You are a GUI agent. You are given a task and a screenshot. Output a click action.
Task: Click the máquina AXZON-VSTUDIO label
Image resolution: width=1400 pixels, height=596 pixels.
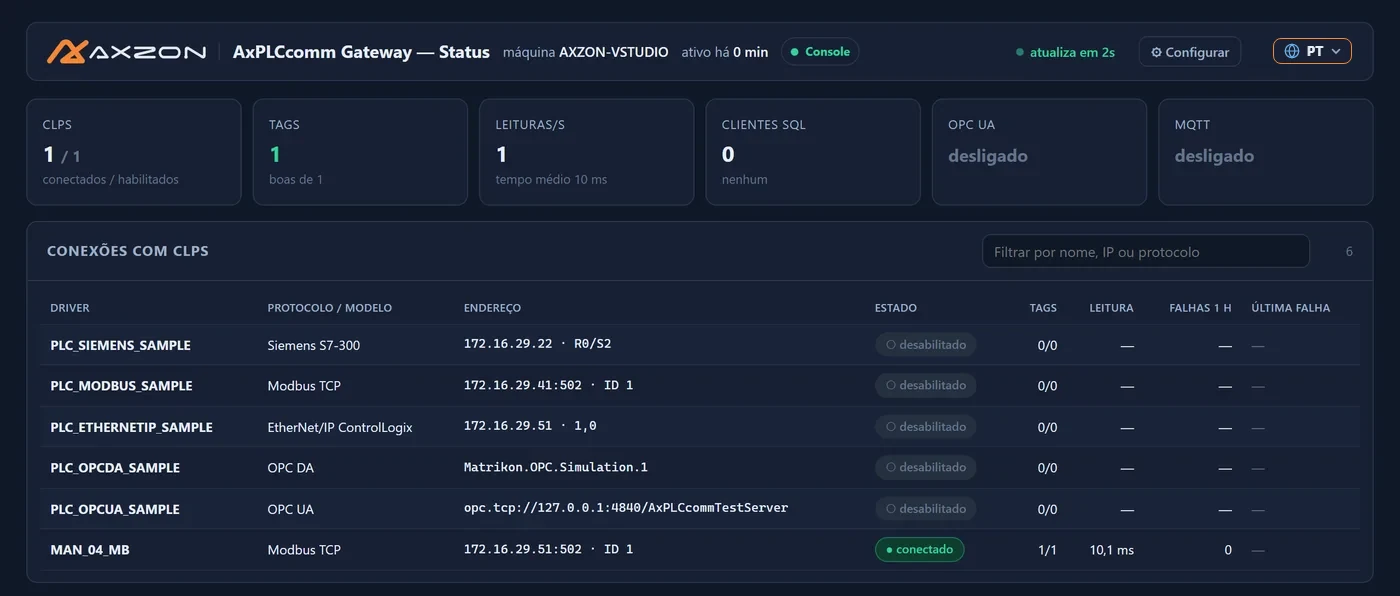(586, 52)
